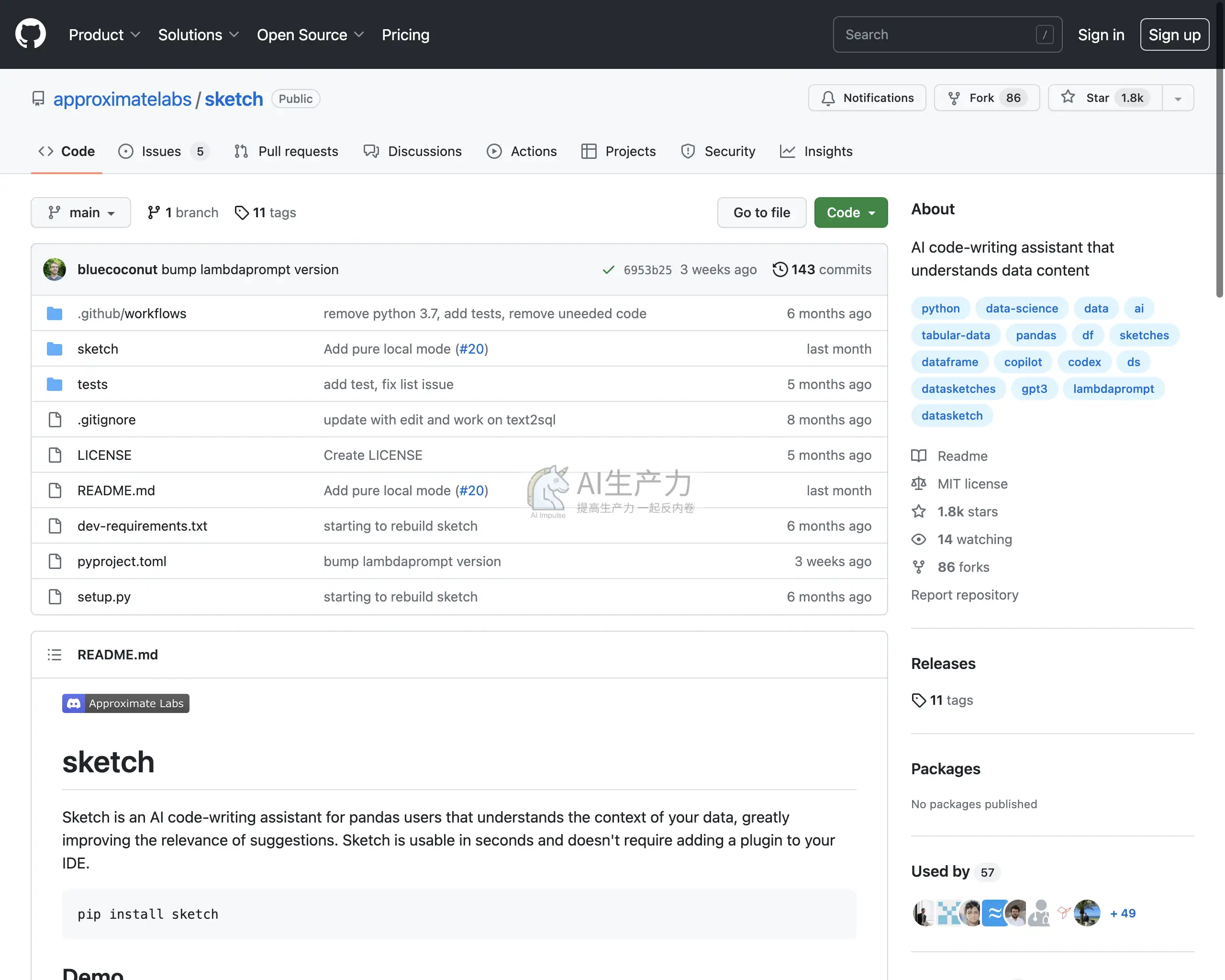Open the dev-requirements.txt file

tap(142, 526)
